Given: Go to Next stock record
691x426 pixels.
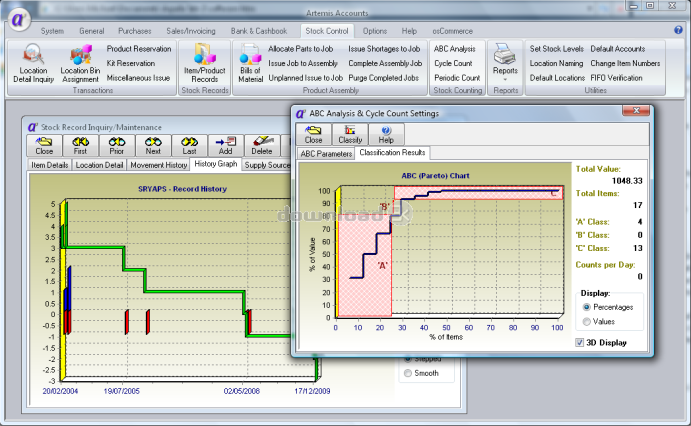Looking at the screenshot, I should click(153, 146).
